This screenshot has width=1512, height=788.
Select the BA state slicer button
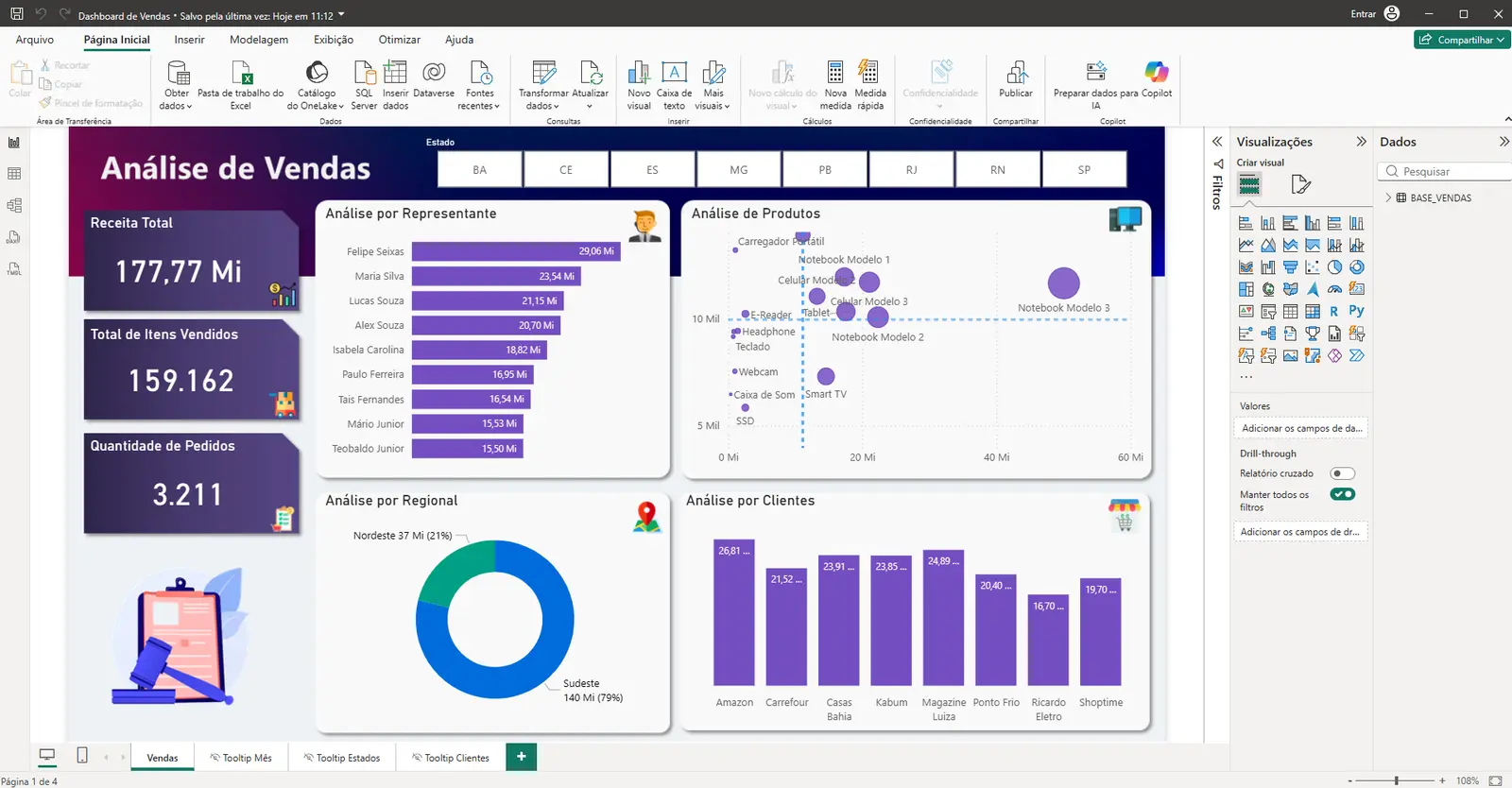coord(480,170)
